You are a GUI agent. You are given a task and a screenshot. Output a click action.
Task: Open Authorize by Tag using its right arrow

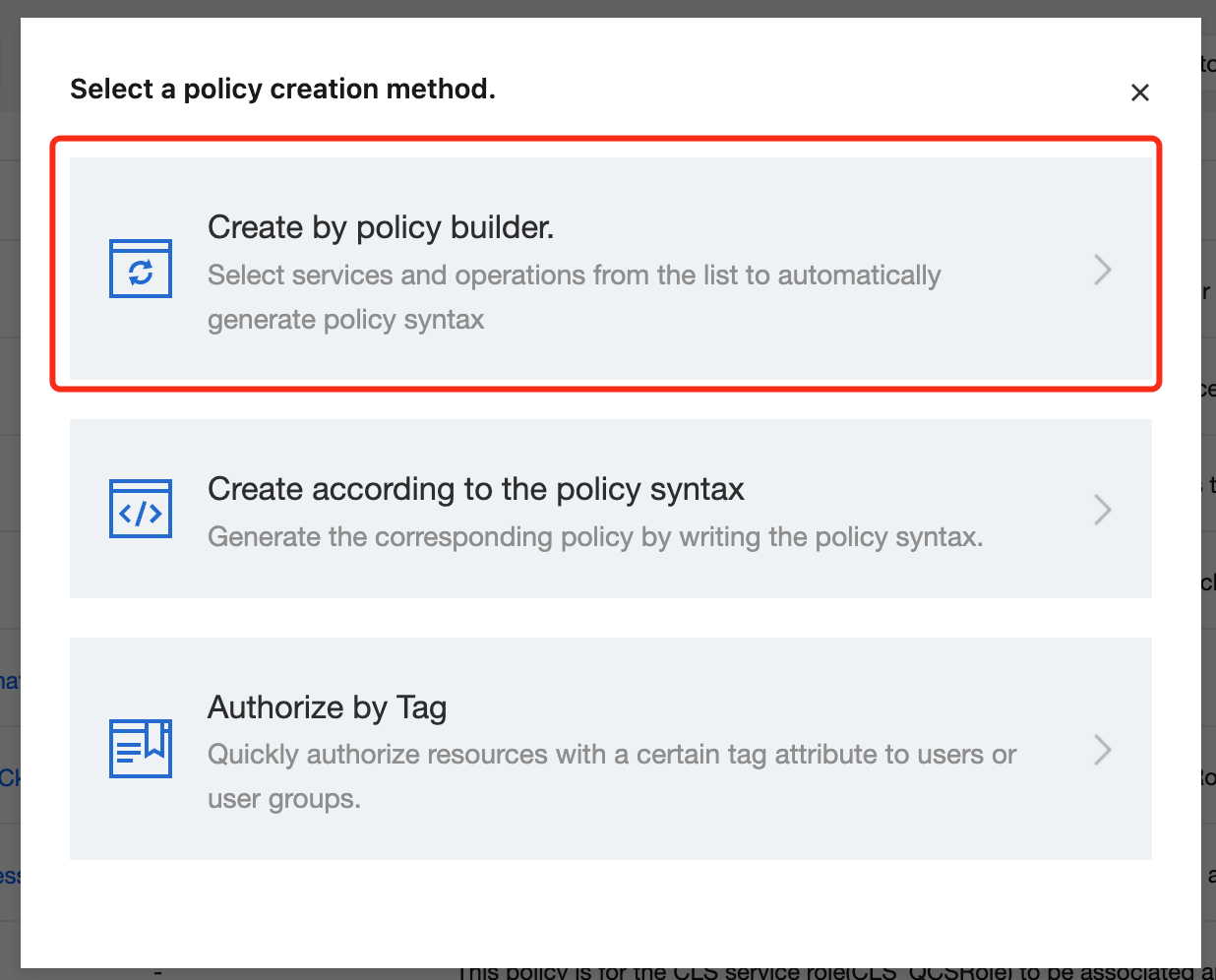coord(1103,750)
